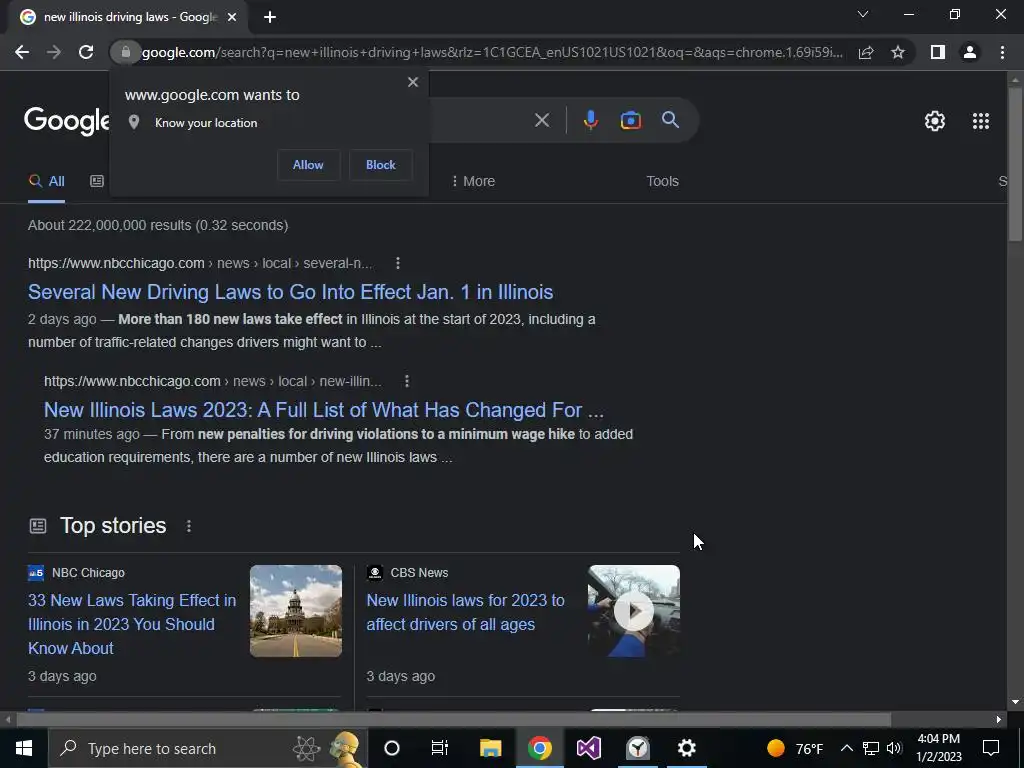Open the News tab icon
Image resolution: width=1024 pixels, height=768 pixels.
coord(97,182)
